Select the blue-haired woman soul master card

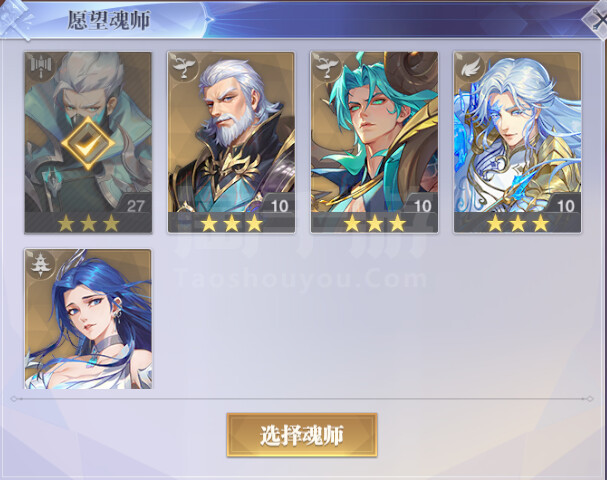coord(88,319)
